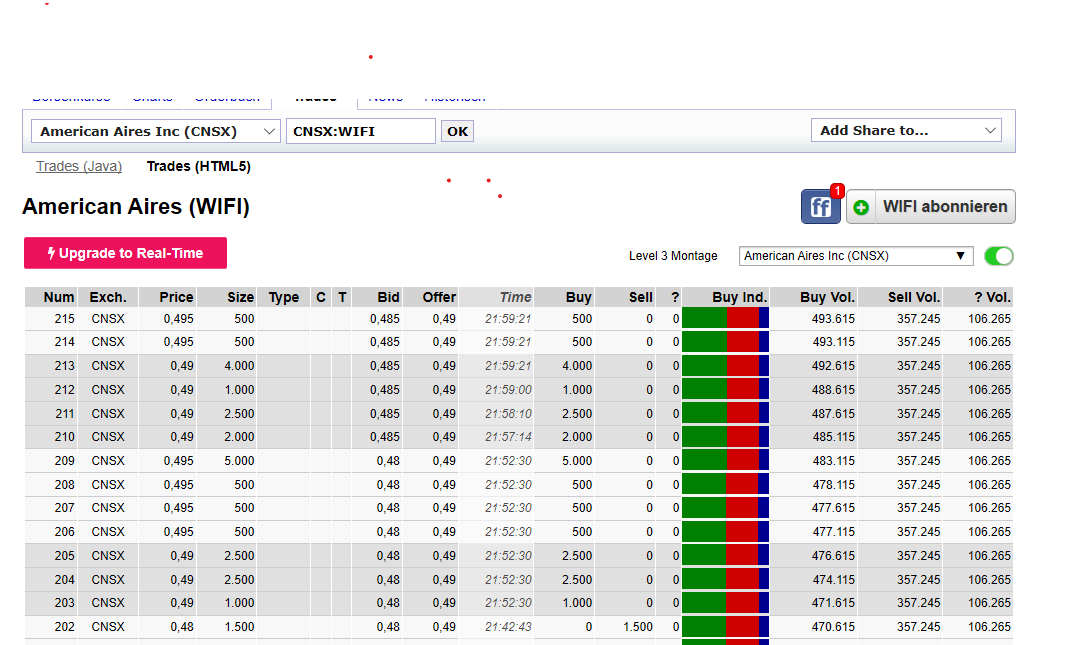Click the WIFI abonnieren button label
The height and width of the screenshot is (645, 1068).
[x=944, y=207]
